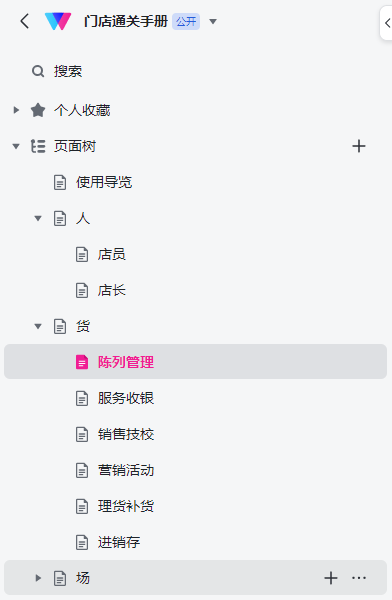This screenshot has height=600, width=392.
Task: Click the 搜索 search field
Action: pos(195,71)
